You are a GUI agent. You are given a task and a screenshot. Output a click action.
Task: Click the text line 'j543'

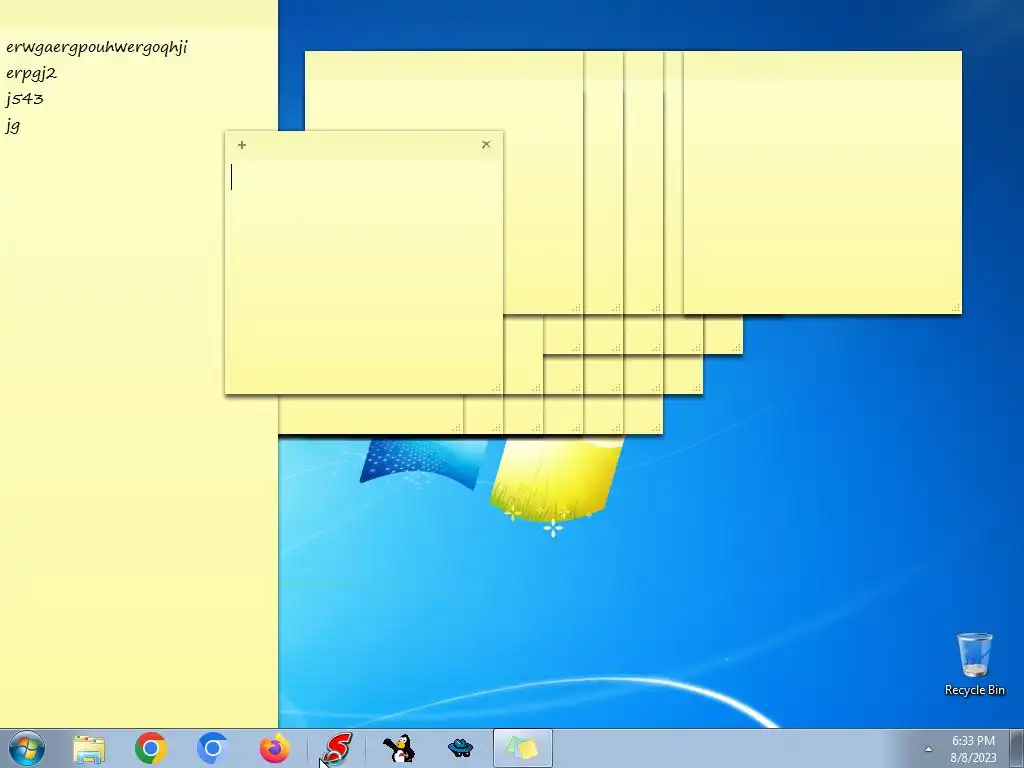pyautogui.click(x=25, y=99)
